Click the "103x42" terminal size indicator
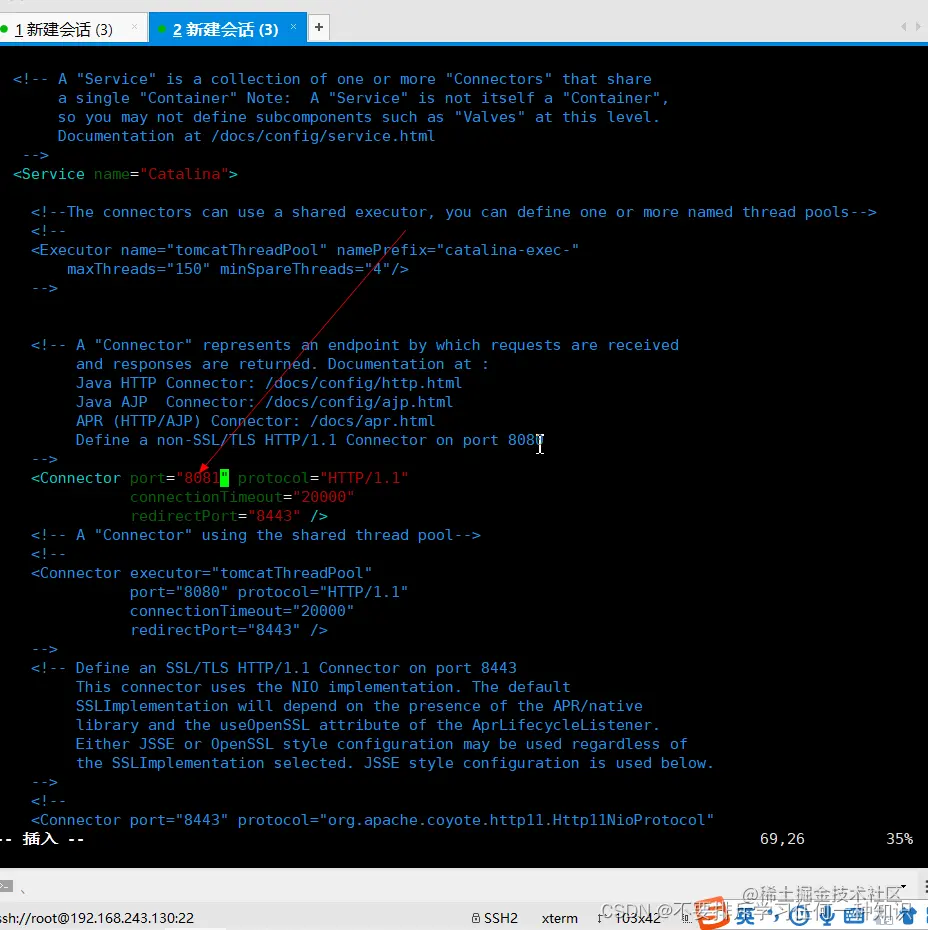Viewport: 928px width, 930px height. pyautogui.click(x=637, y=918)
